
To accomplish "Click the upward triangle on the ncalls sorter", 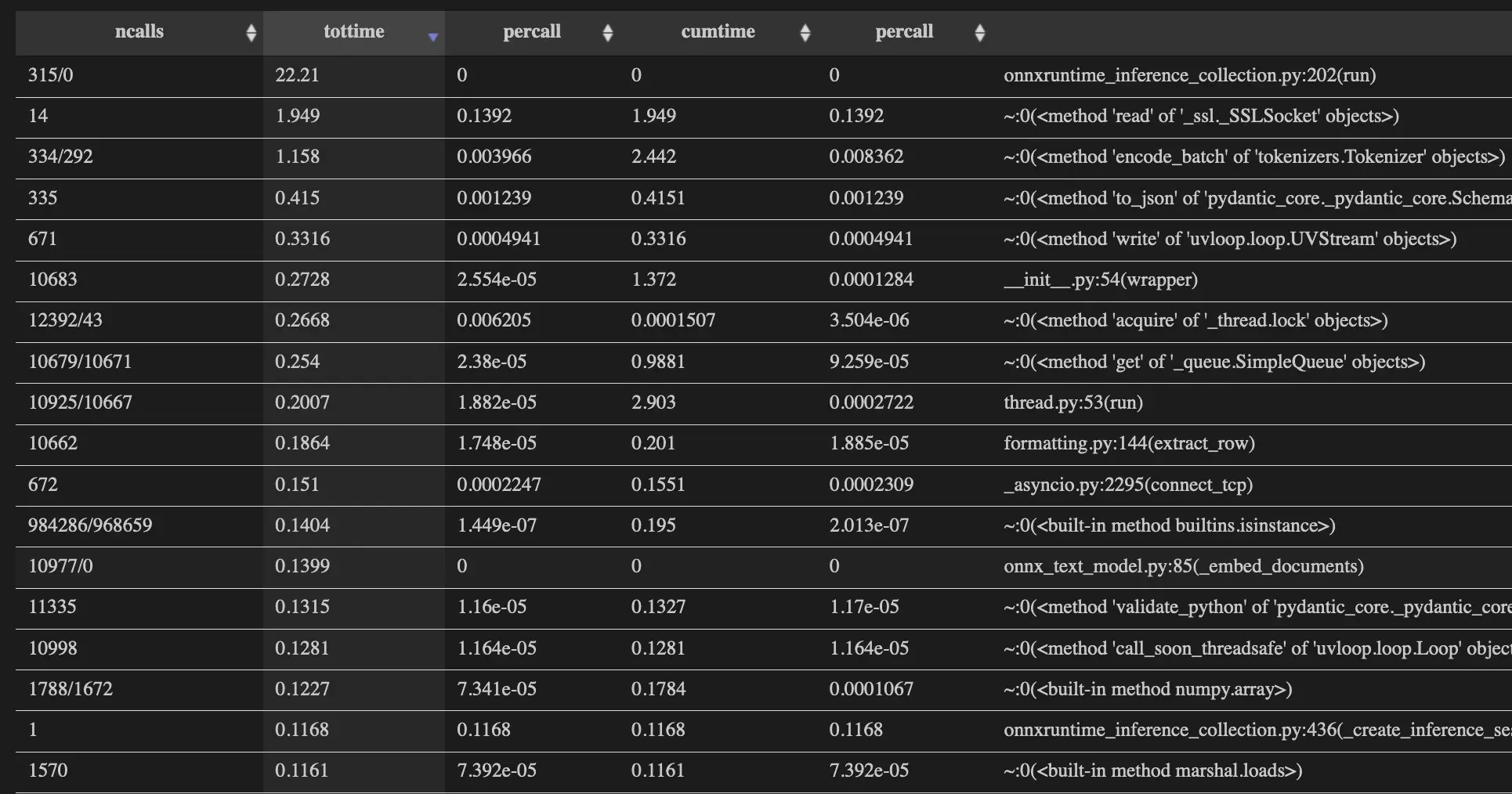I will coord(251,27).
